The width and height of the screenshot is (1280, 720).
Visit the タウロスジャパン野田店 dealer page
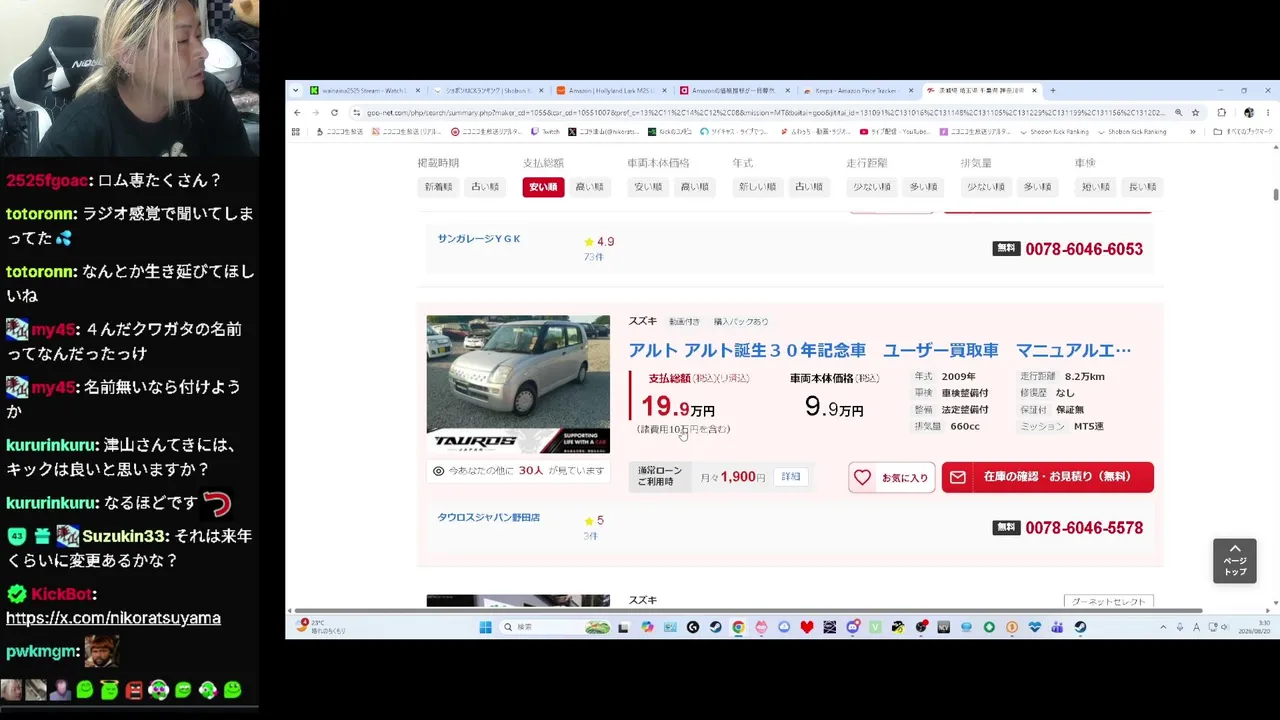[488, 518]
